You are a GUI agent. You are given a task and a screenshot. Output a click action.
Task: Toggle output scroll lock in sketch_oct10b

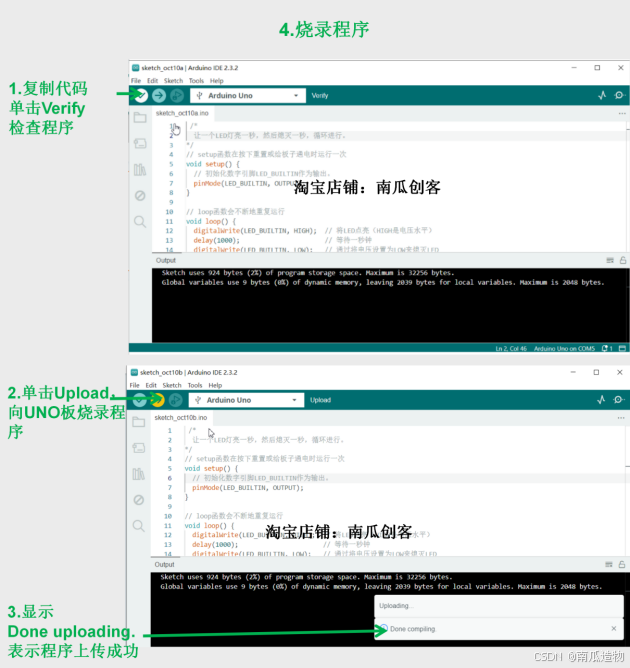pyautogui.click(x=622, y=564)
